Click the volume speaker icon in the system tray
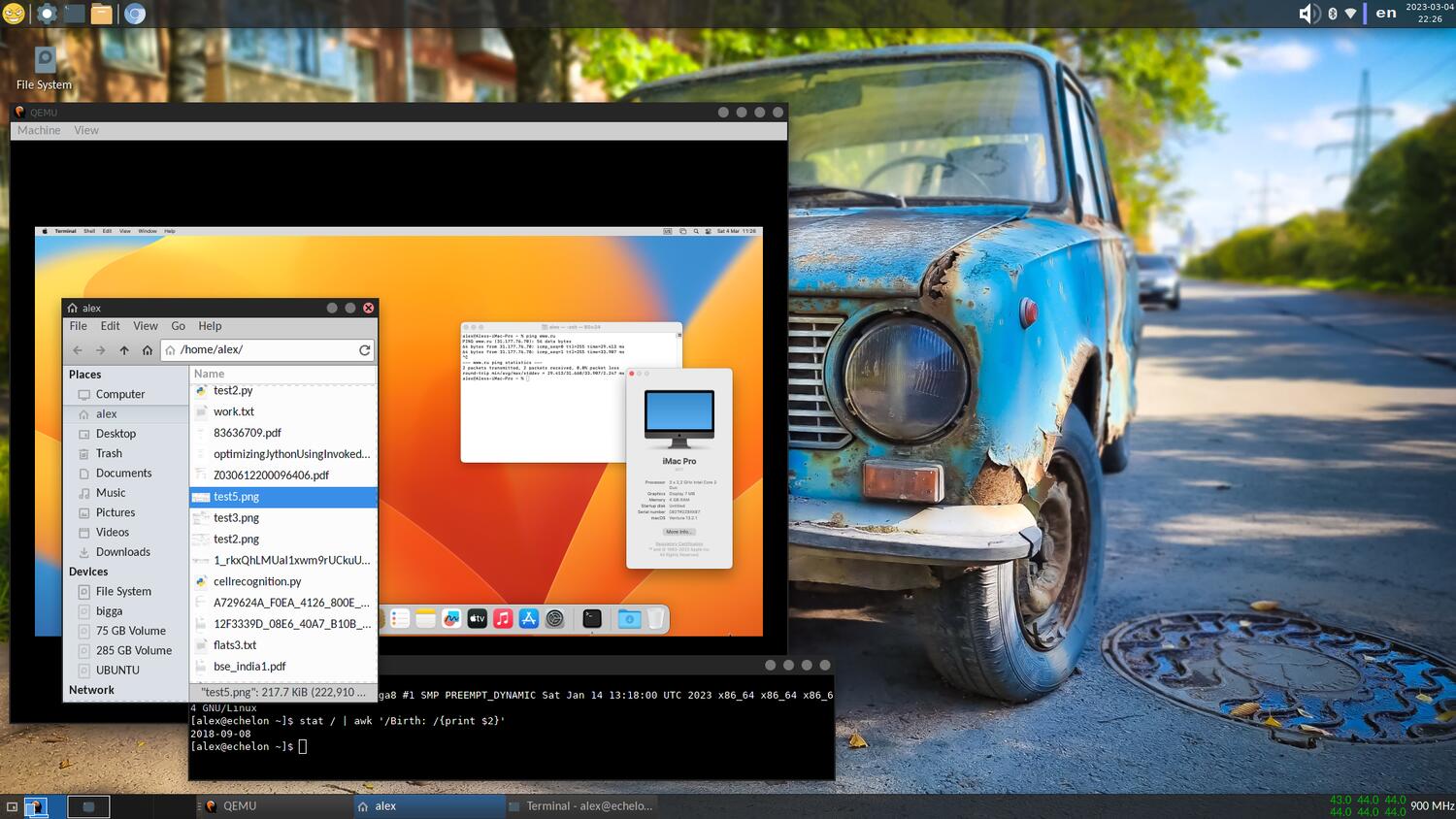Viewport: 1456px width, 819px height. pos(1308,14)
